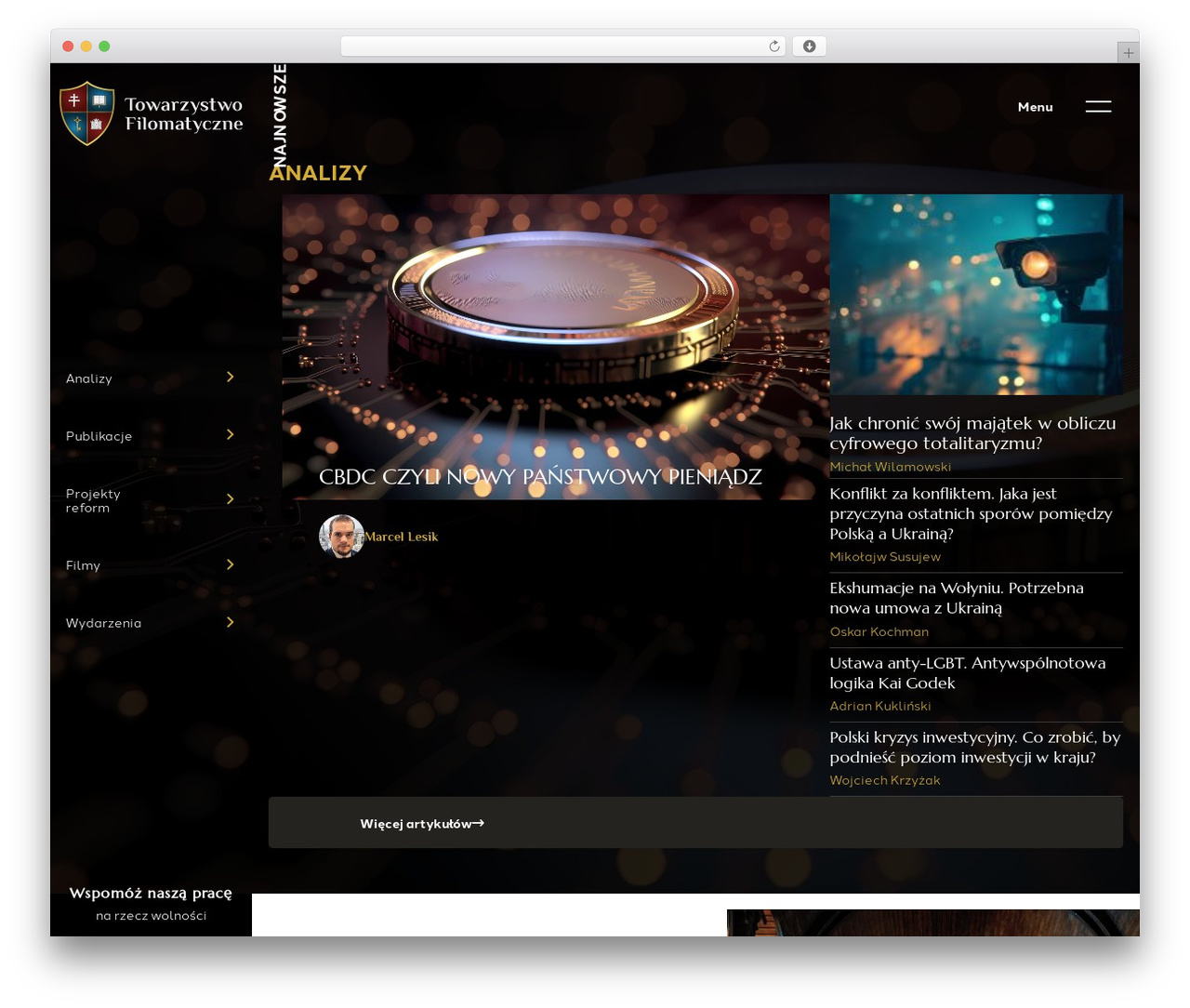Click the ANALIZY section heading
The height and width of the screenshot is (1008, 1190).
[318, 173]
